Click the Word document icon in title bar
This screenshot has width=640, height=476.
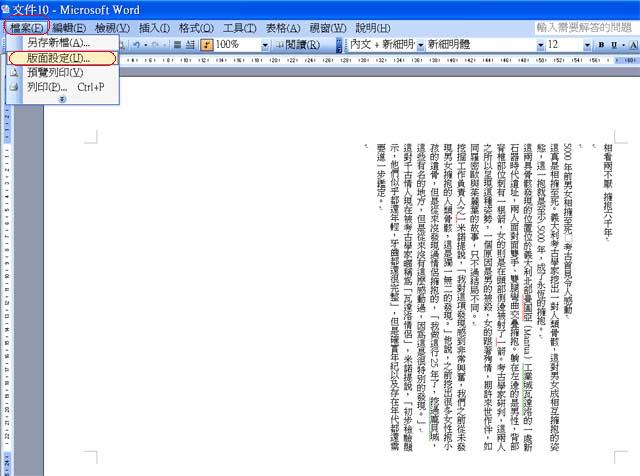[6, 9]
